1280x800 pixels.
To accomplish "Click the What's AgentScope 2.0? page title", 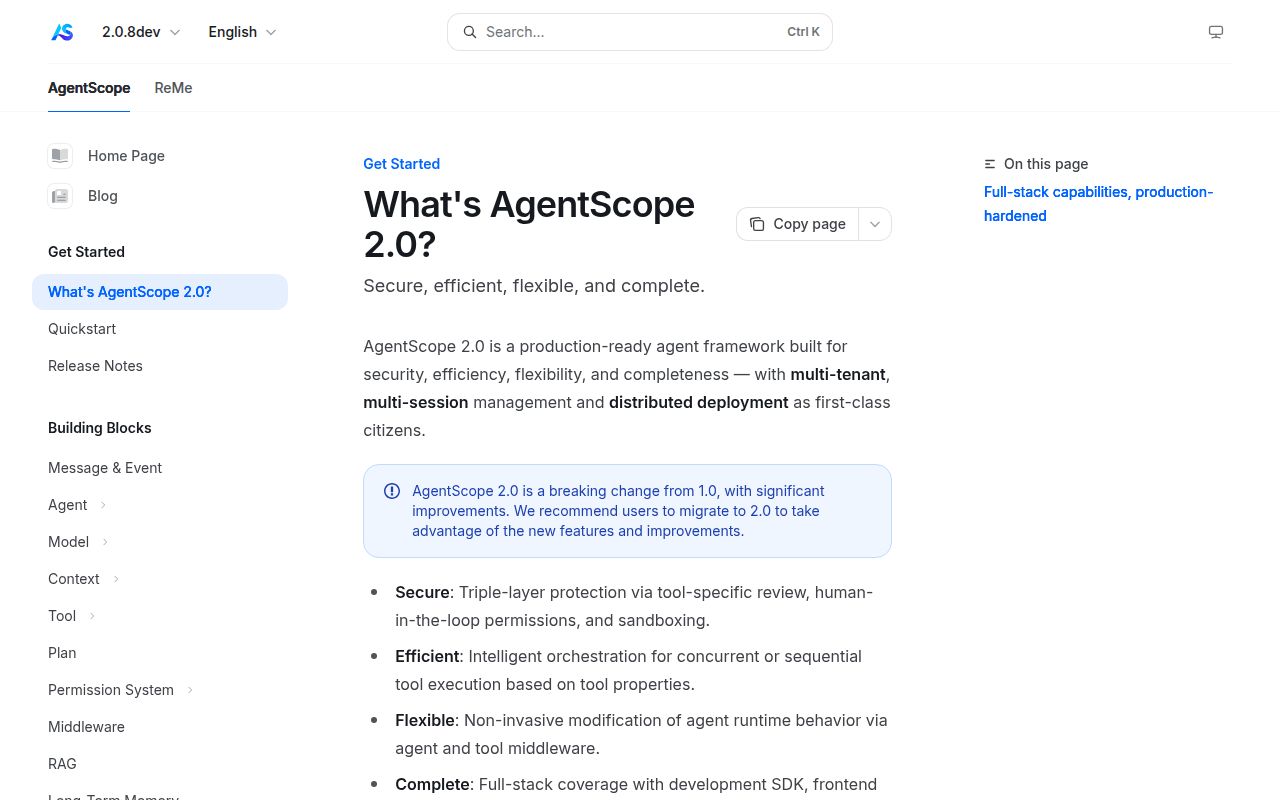I will (x=529, y=224).
